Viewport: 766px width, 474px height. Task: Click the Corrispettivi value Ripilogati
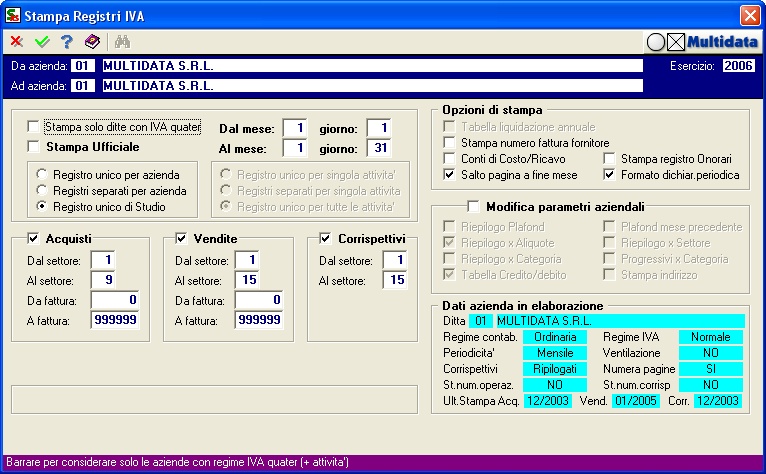[x=554, y=369]
